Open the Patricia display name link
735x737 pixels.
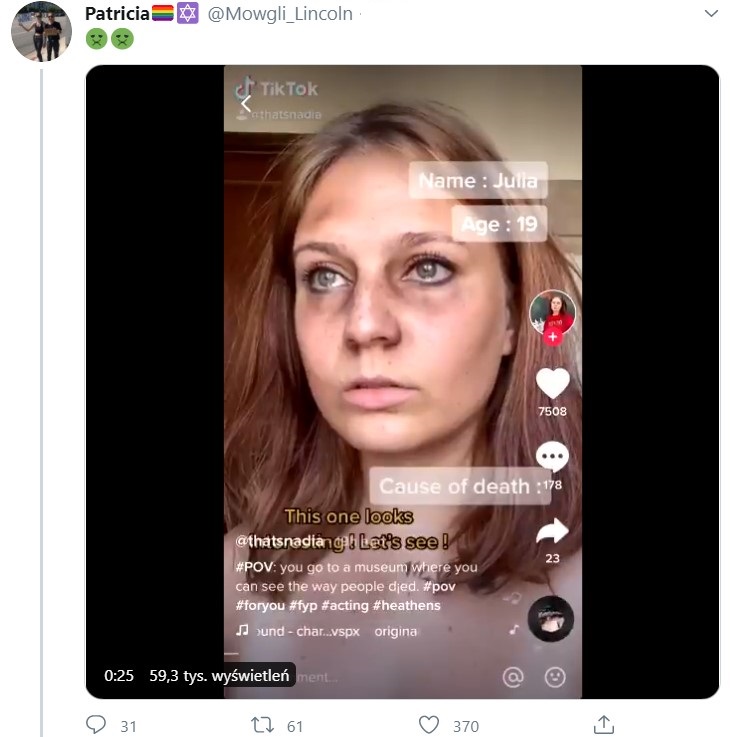coord(117,14)
